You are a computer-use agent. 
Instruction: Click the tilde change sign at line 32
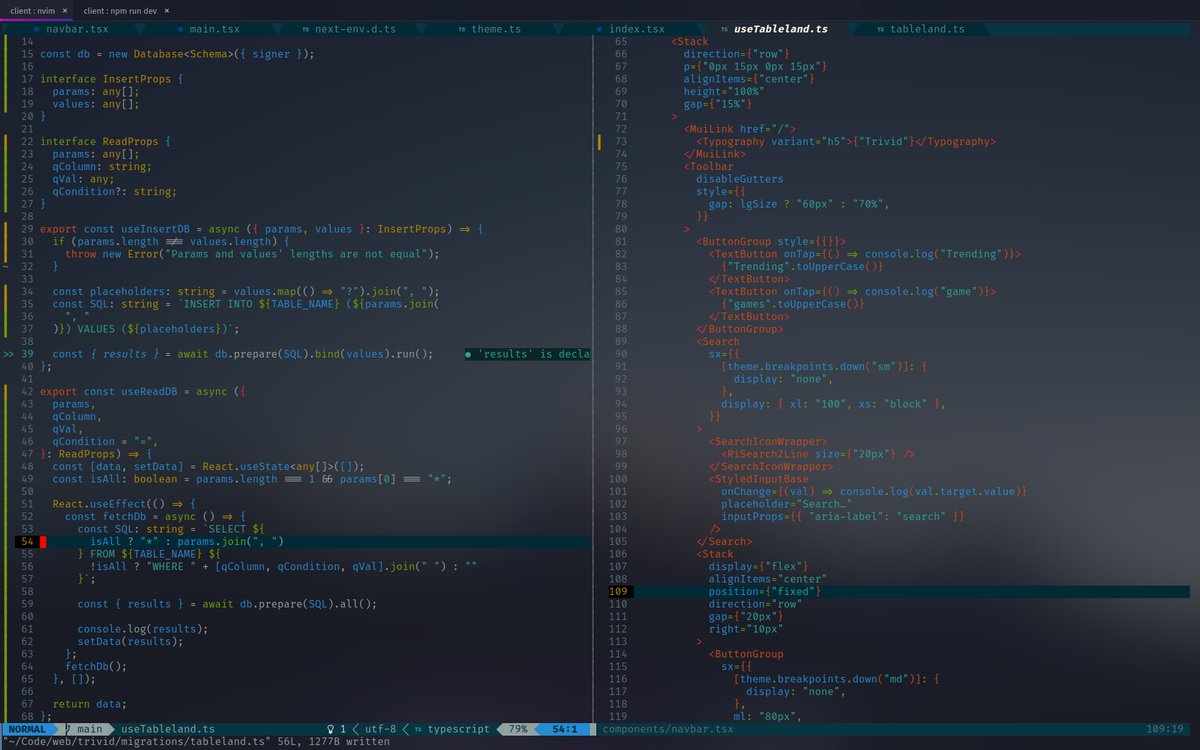(6, 266)
